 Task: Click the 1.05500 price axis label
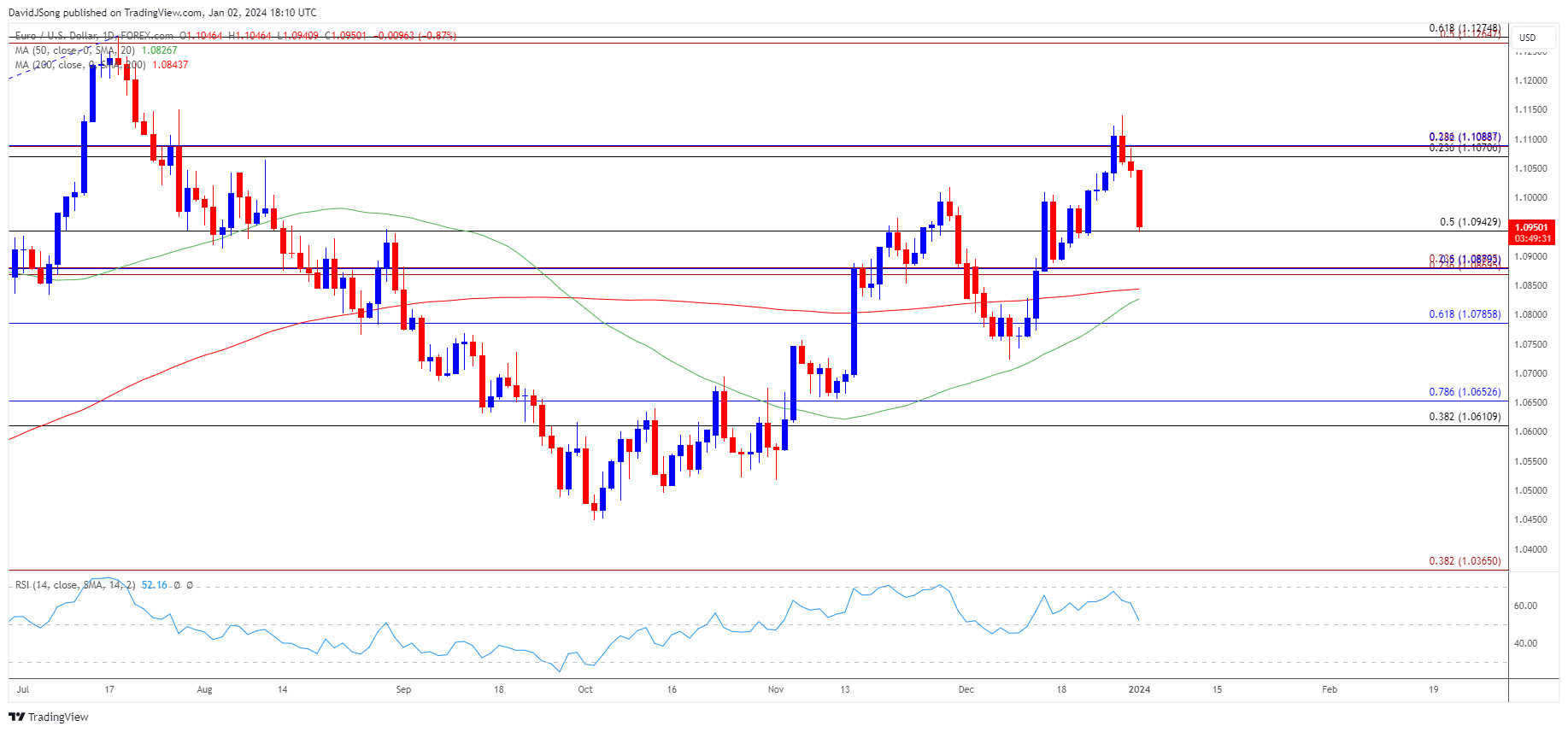pos(1530,461)
